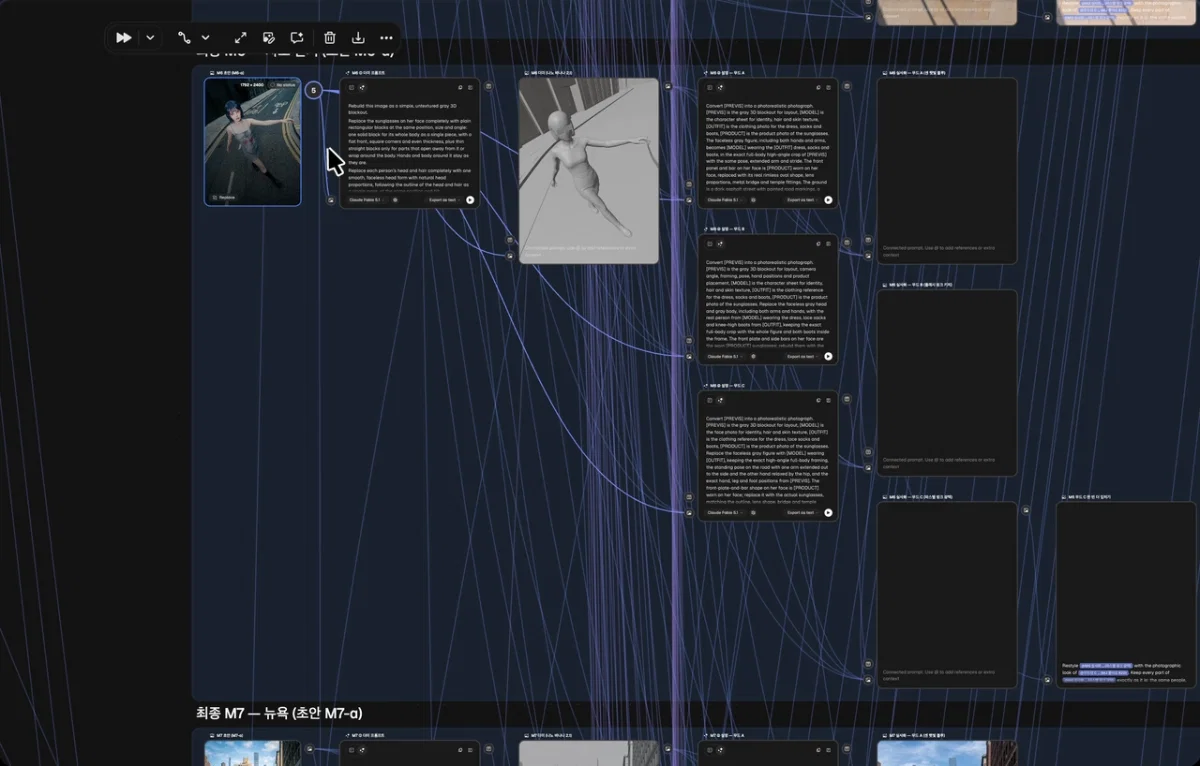
Task: Run the gray 3D blockout prompt node
Action: point(470,200)
